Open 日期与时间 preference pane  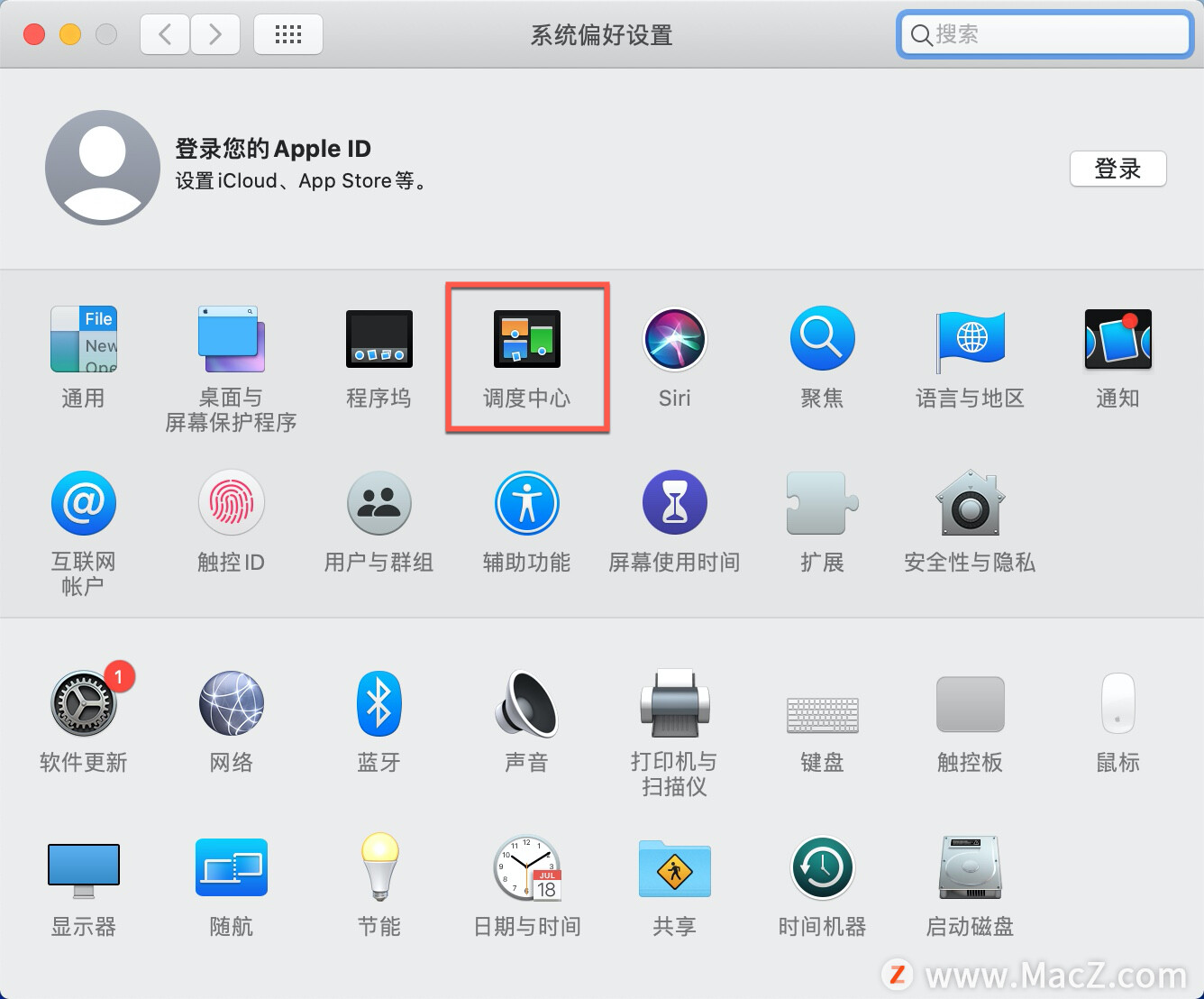(x=526, y=867)
